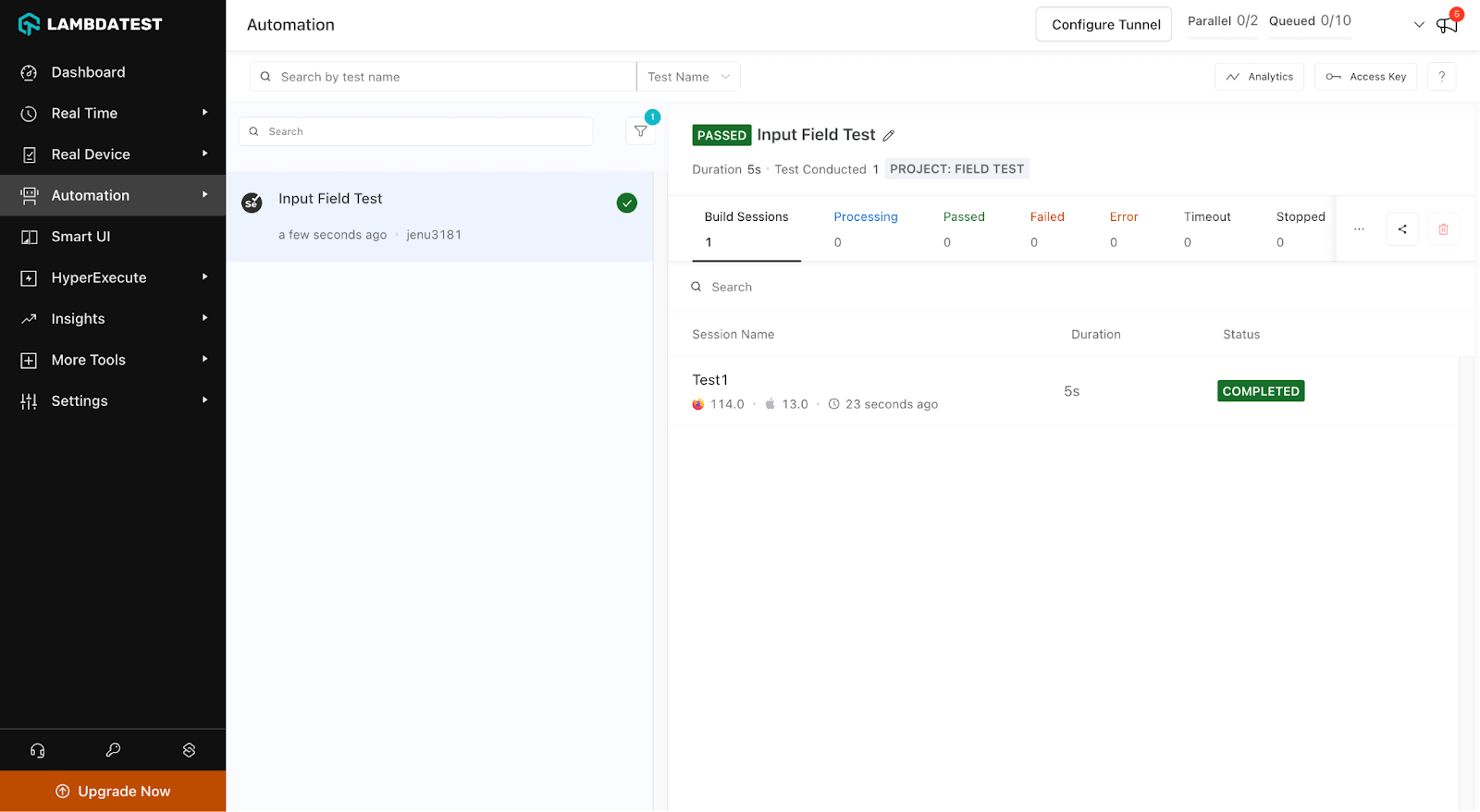This screenshot has width=1480, height=812.
Task: Click the Real Device sidebar icon
Action: (30, 154)
